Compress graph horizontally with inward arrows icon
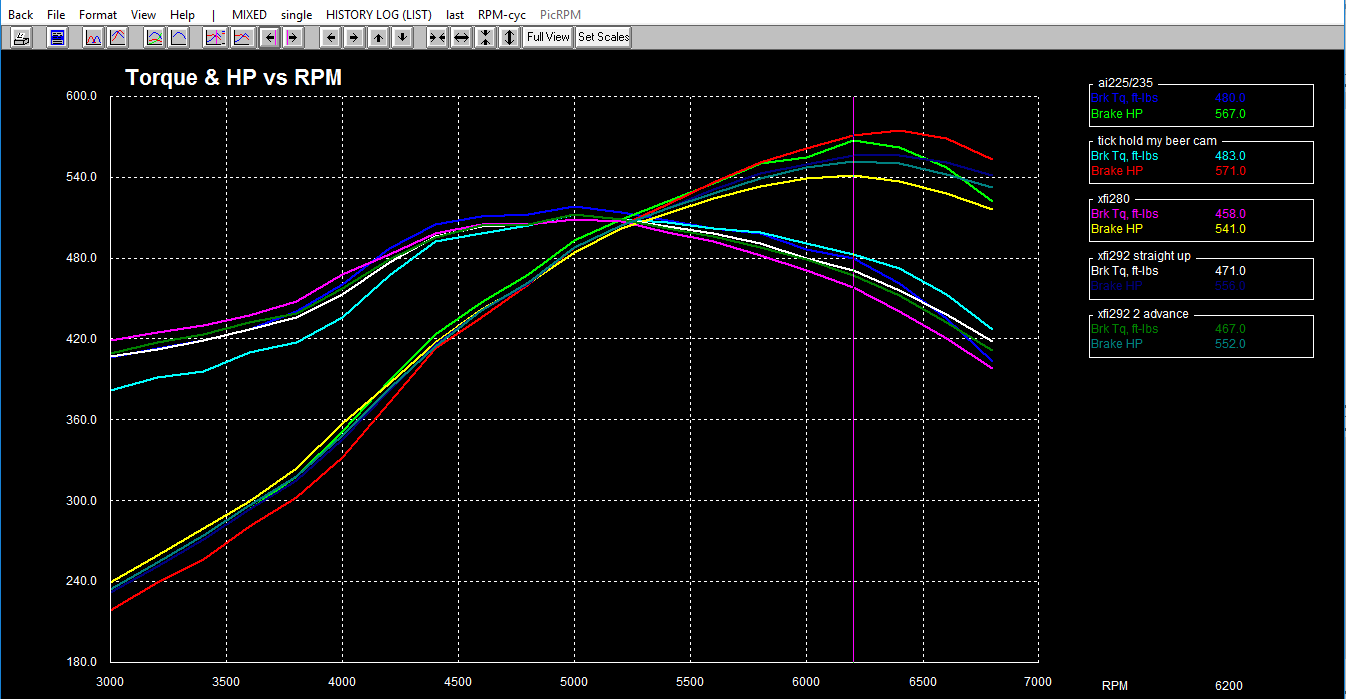This screenshot has height=699, width=1346. 437,38
